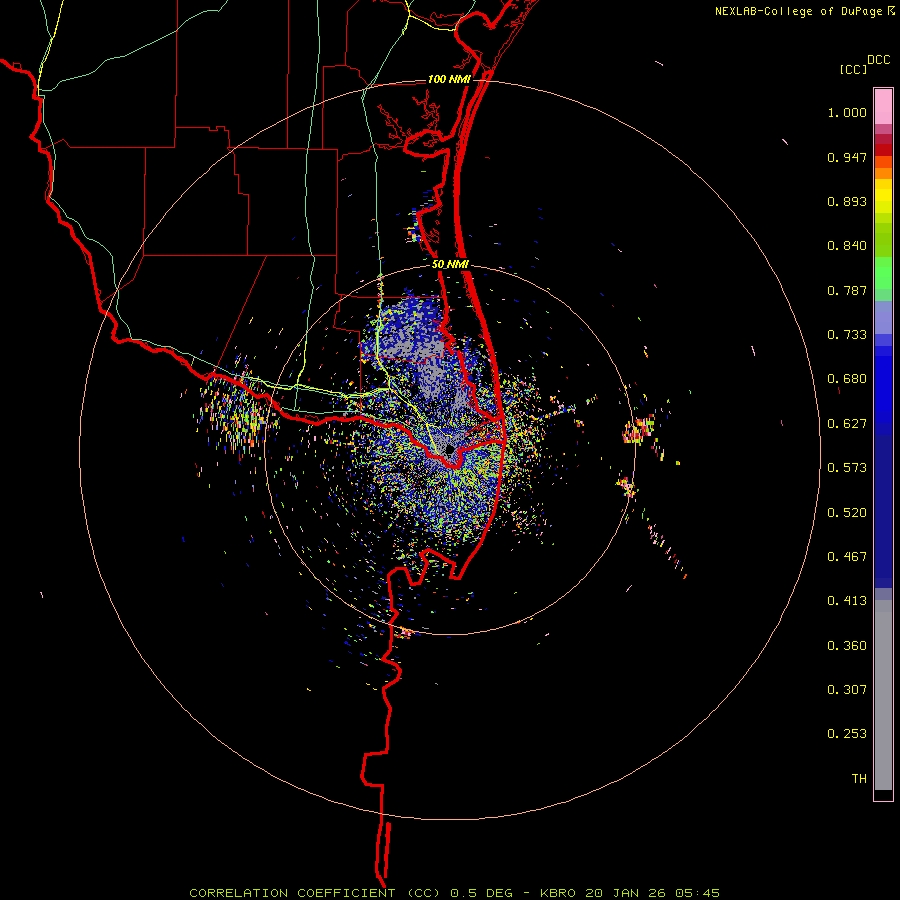This screenshot has height=900, width=900.
Task: Click the 0.253 scale value
Action: click(x=847, y=734)
